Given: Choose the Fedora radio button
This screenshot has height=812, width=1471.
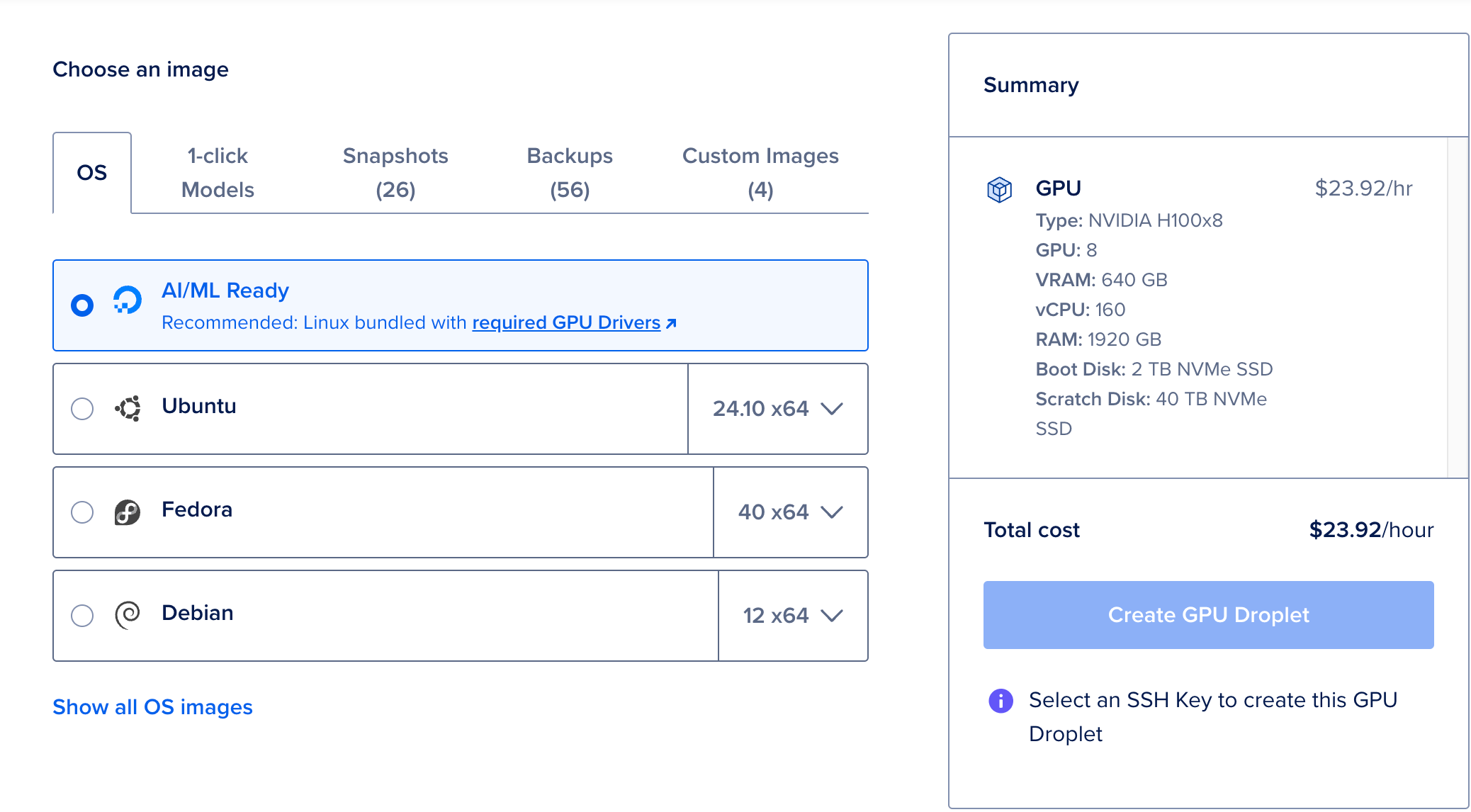Looking at the screenshot, I should tap(82, 512).
